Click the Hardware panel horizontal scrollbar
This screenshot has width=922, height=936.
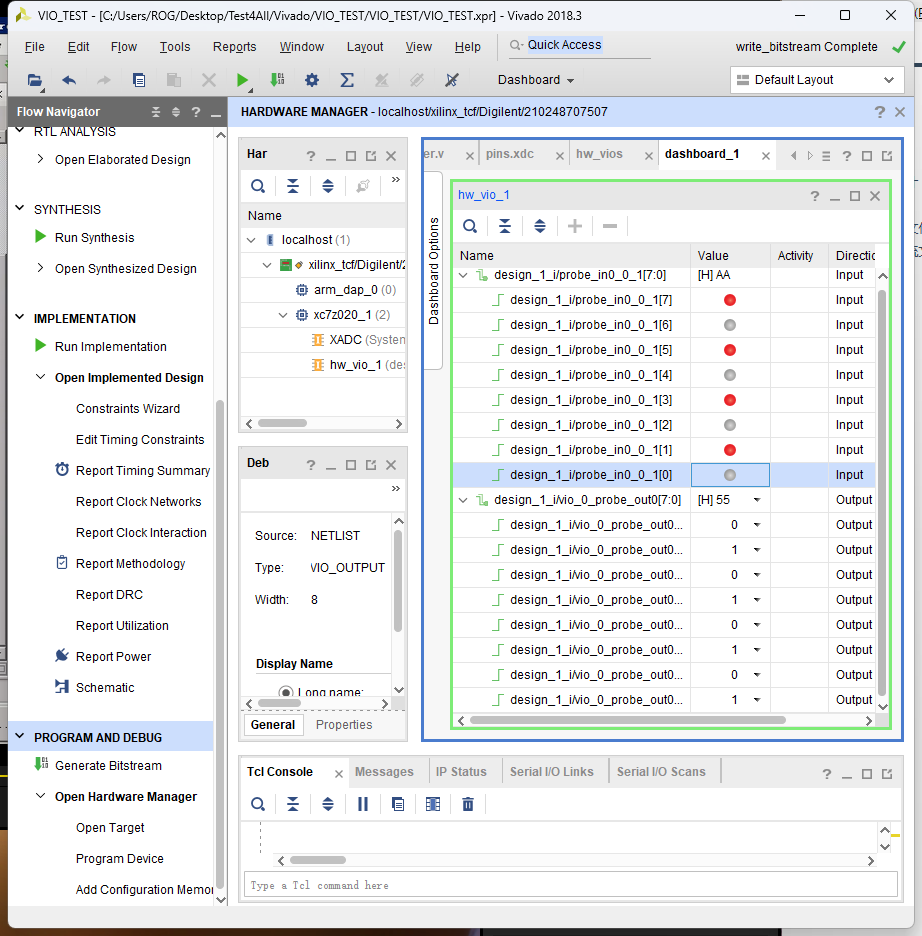tap(282, 423)
